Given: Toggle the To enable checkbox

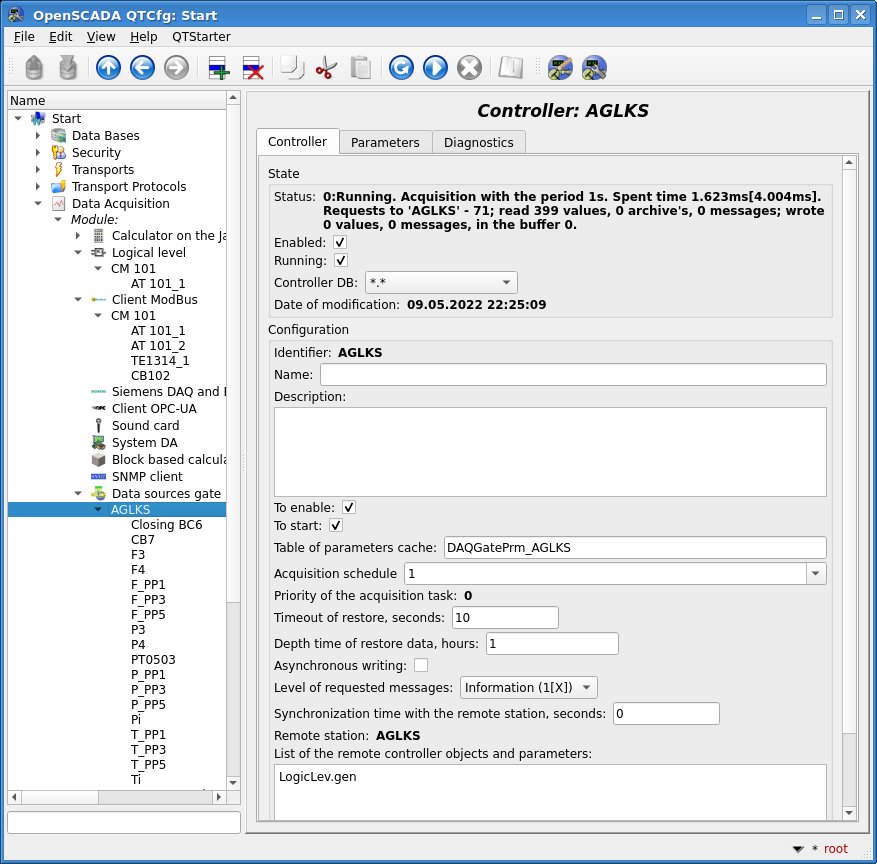Looking at the screenshot, I should [x=348, y=507].
